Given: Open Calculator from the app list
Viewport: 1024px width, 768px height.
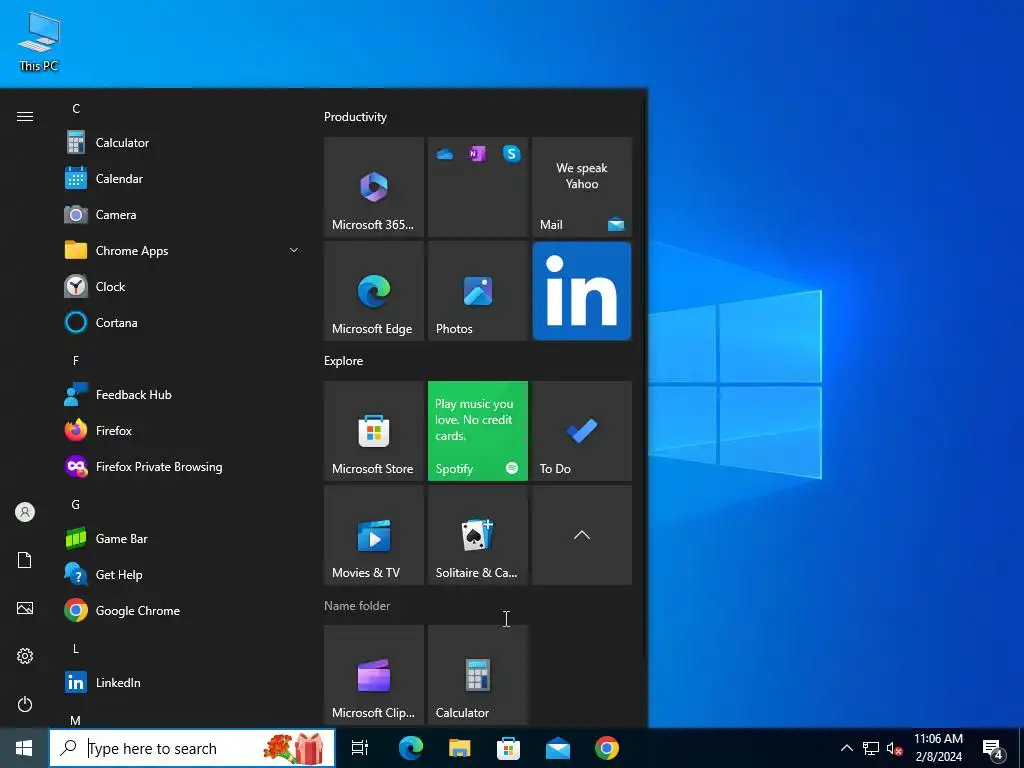Looking at the screenshot, I should [x=183, y=142].
